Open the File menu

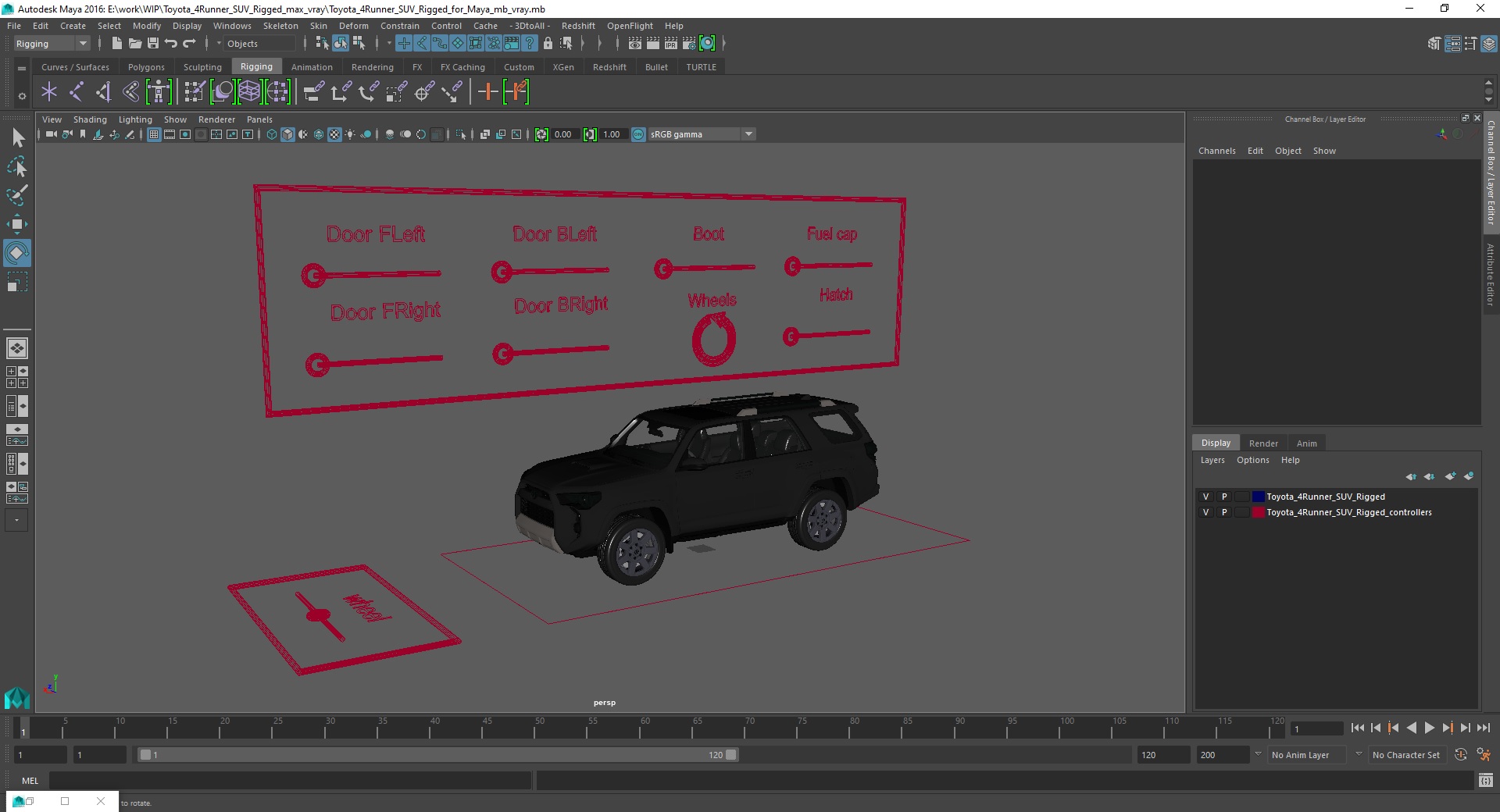click(14, 26)
